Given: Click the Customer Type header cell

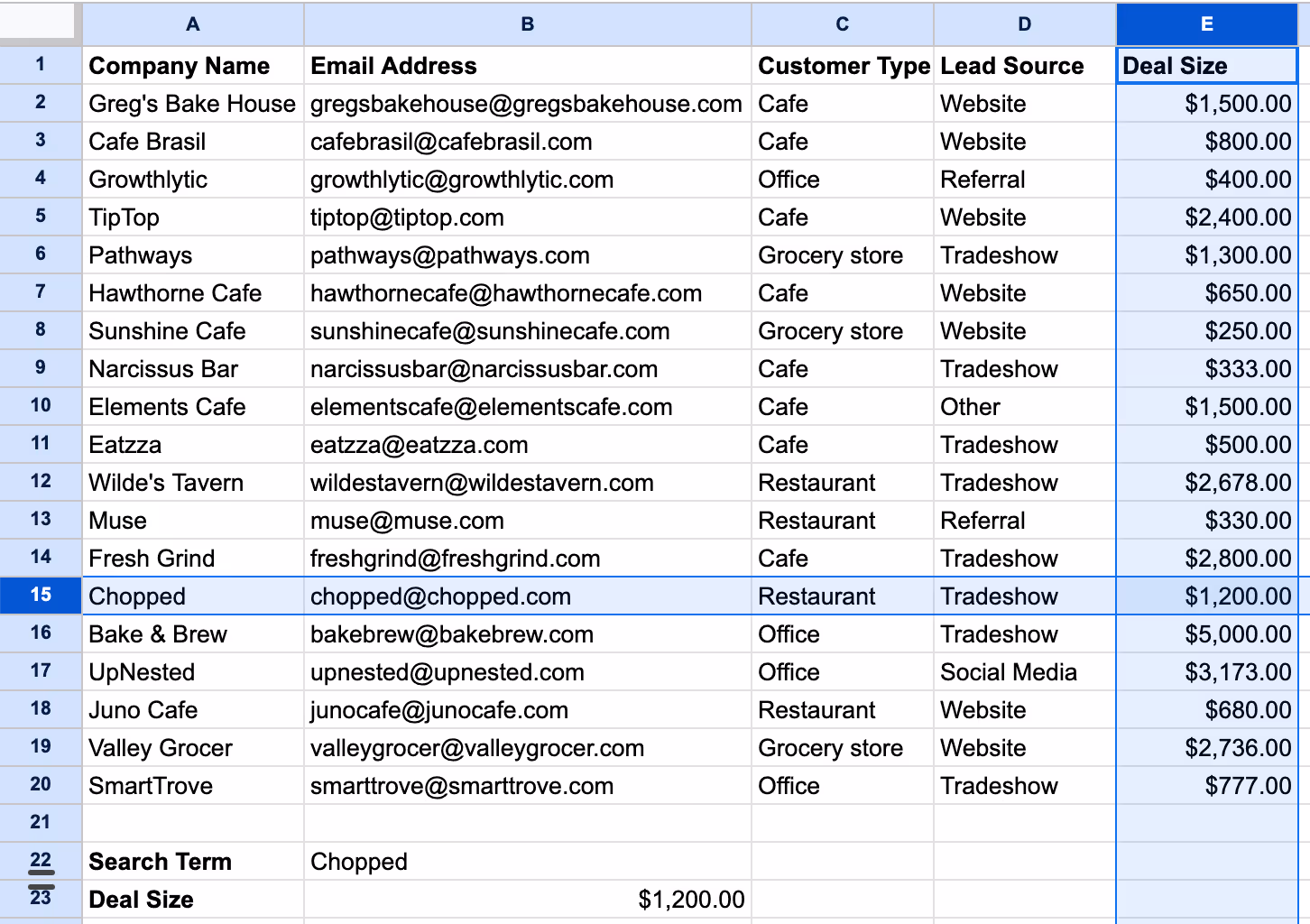Looking at the screenshot, I should pyautogui.click(x=843, y=66).
